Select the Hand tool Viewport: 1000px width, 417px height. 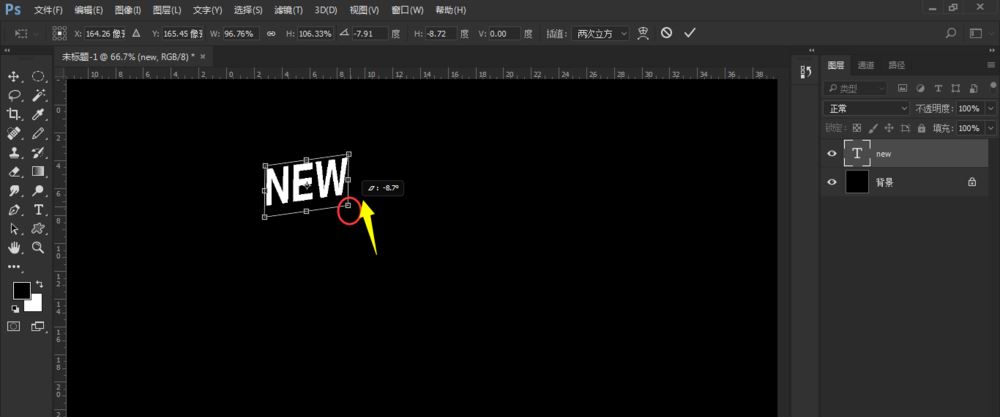[13, 247]
